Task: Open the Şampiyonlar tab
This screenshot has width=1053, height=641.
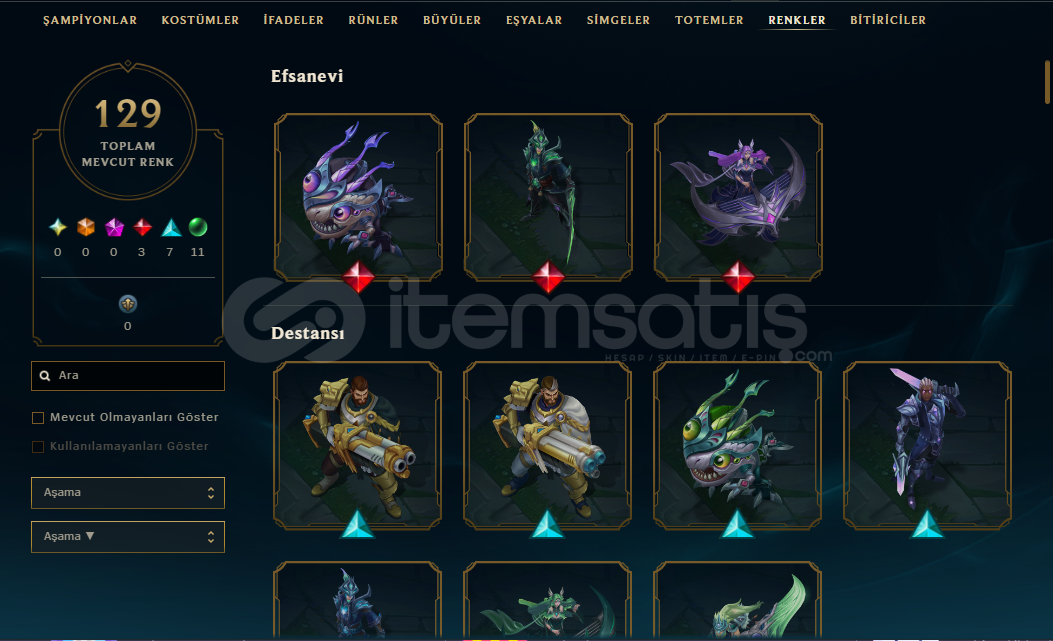Action: pos(90,20)
